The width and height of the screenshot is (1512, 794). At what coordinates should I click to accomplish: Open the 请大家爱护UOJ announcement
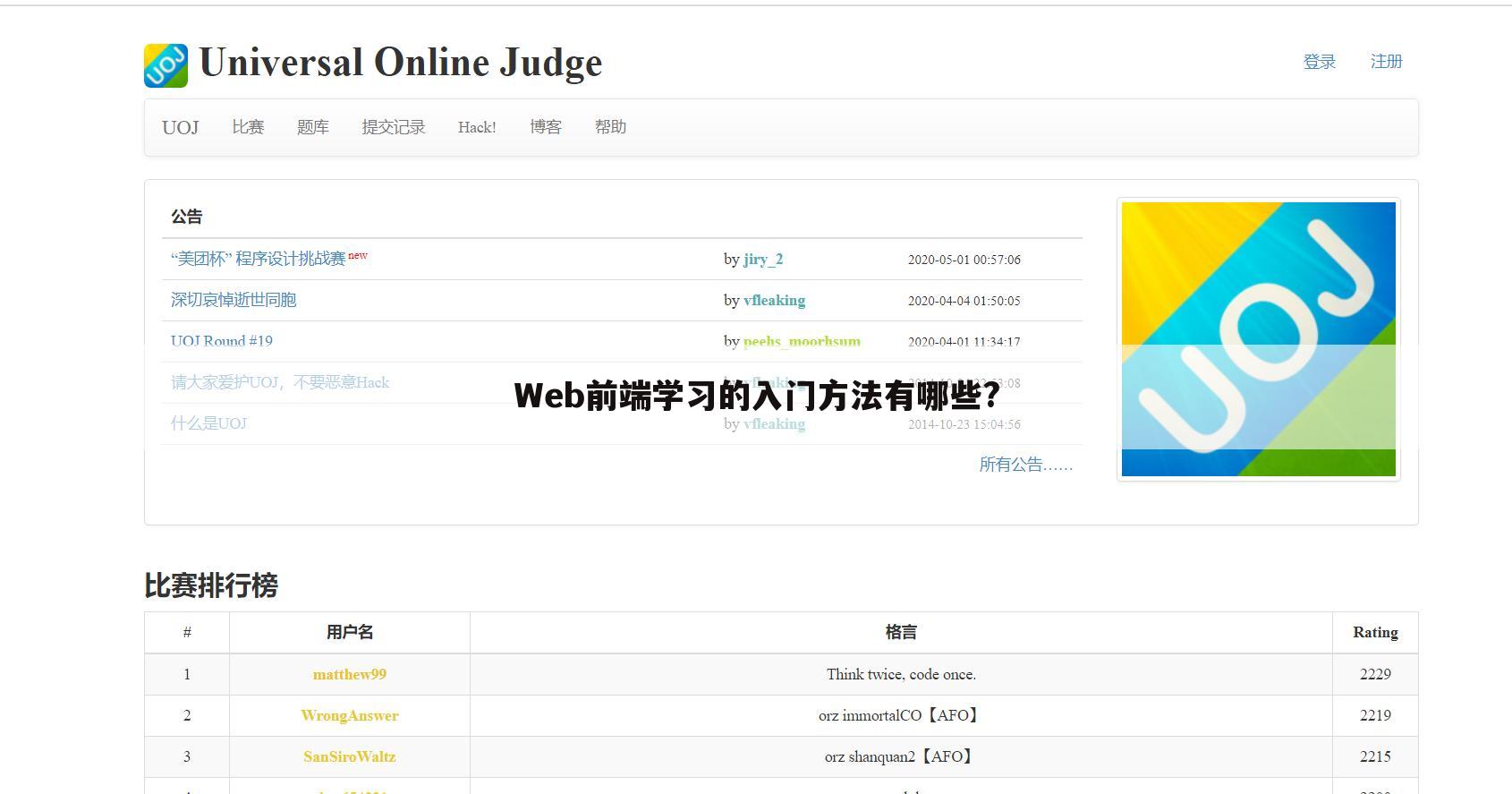(x=280, y=382)
